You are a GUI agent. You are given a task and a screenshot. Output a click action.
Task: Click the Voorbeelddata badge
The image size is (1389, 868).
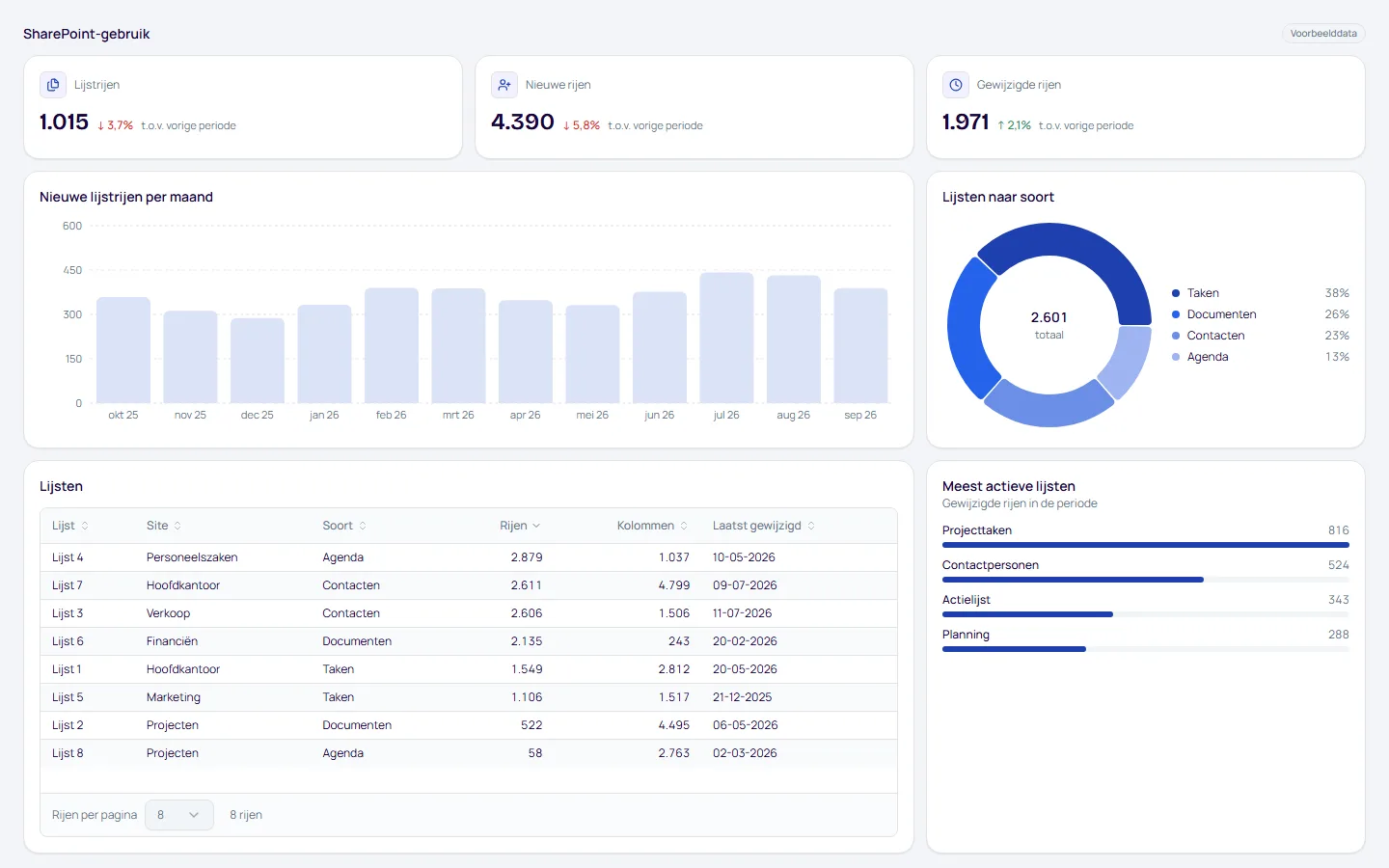1323,34
